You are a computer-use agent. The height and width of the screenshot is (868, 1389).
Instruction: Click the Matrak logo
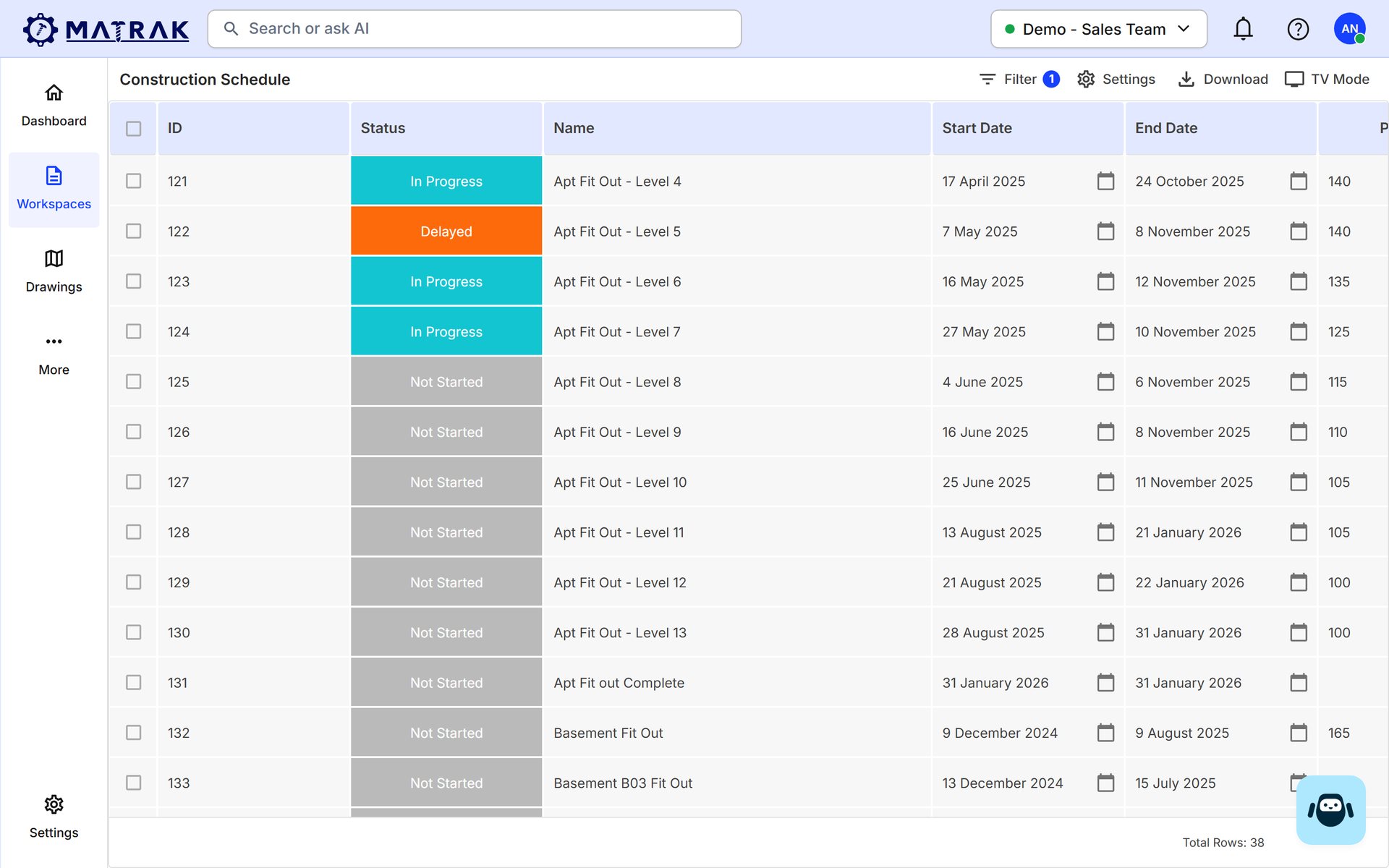pyautogui.click(x=106, y=30)
